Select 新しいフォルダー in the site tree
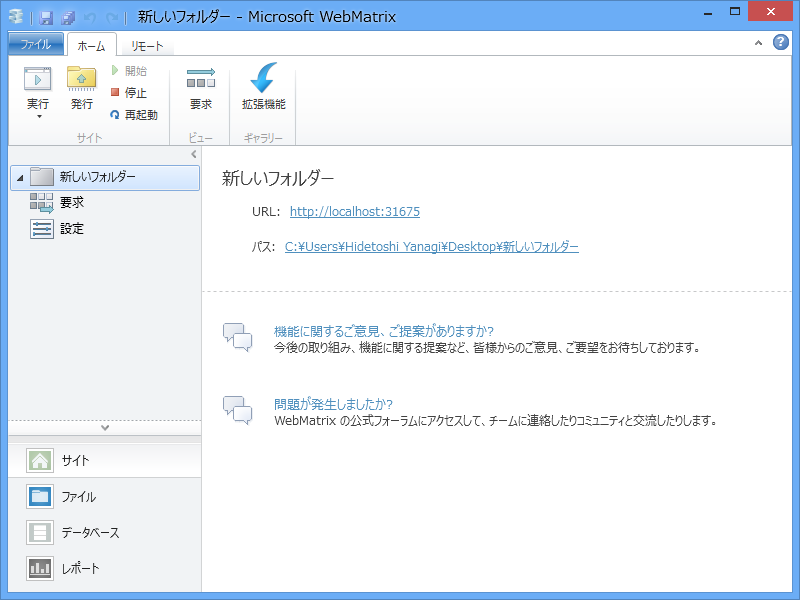The height and width of the screenshot is (600, 800). click(x=105, y=178)
